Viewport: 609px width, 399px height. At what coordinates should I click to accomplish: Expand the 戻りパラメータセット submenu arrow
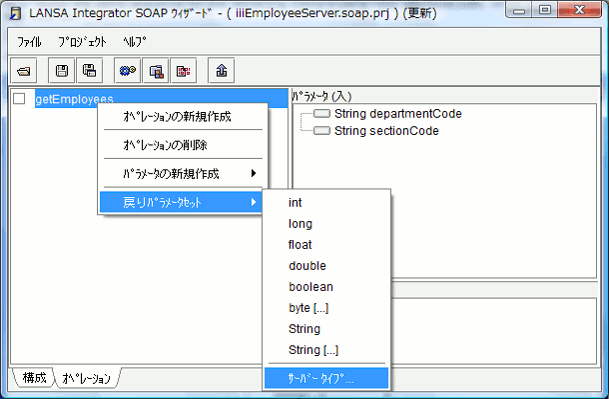(x=254, y=202)
